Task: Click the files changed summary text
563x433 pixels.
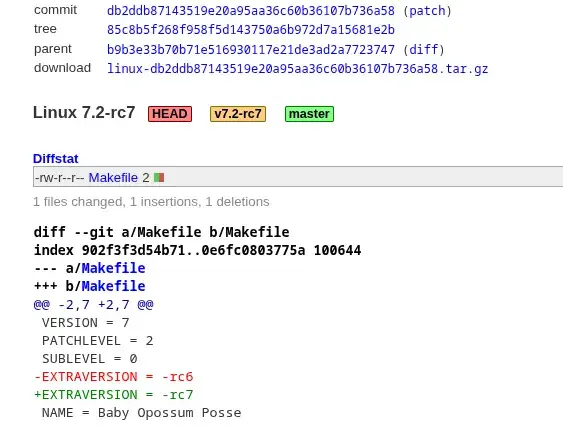Action: (151, 202)
